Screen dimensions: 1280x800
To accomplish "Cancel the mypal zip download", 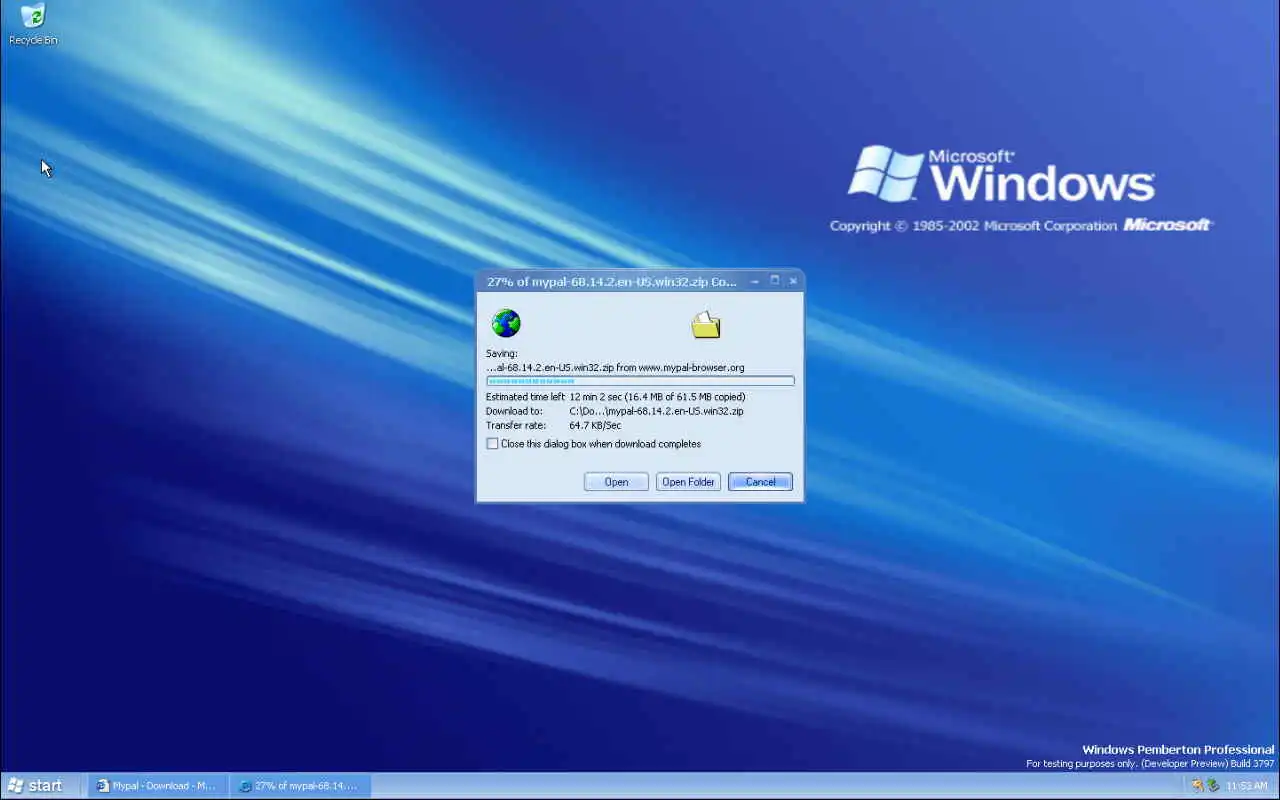I will 760,482.
